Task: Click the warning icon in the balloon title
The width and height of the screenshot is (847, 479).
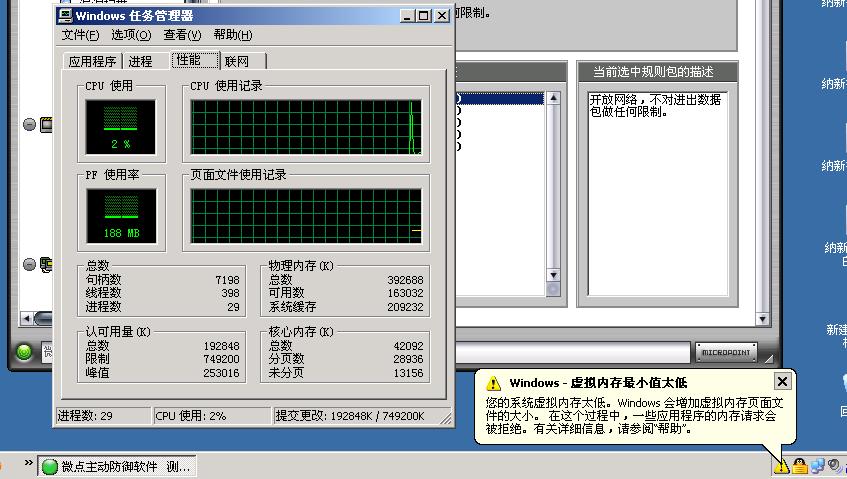Action: click(x=493, y=383)
